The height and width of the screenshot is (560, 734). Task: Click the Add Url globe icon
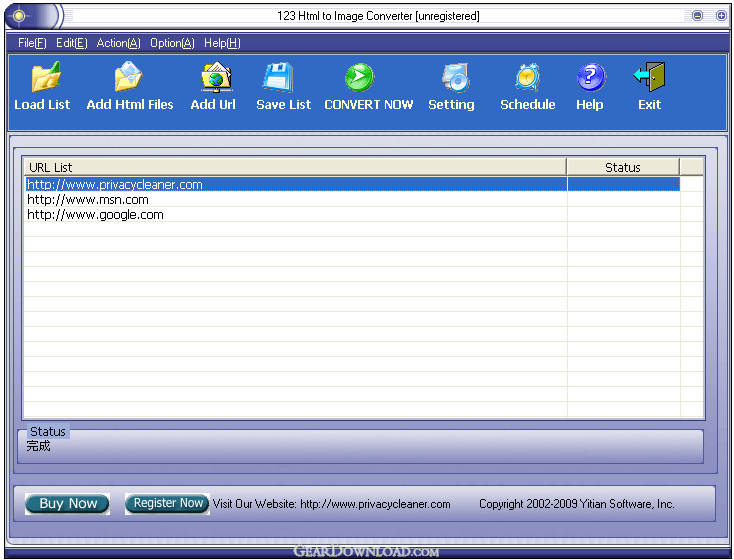(x=216, y=77)
